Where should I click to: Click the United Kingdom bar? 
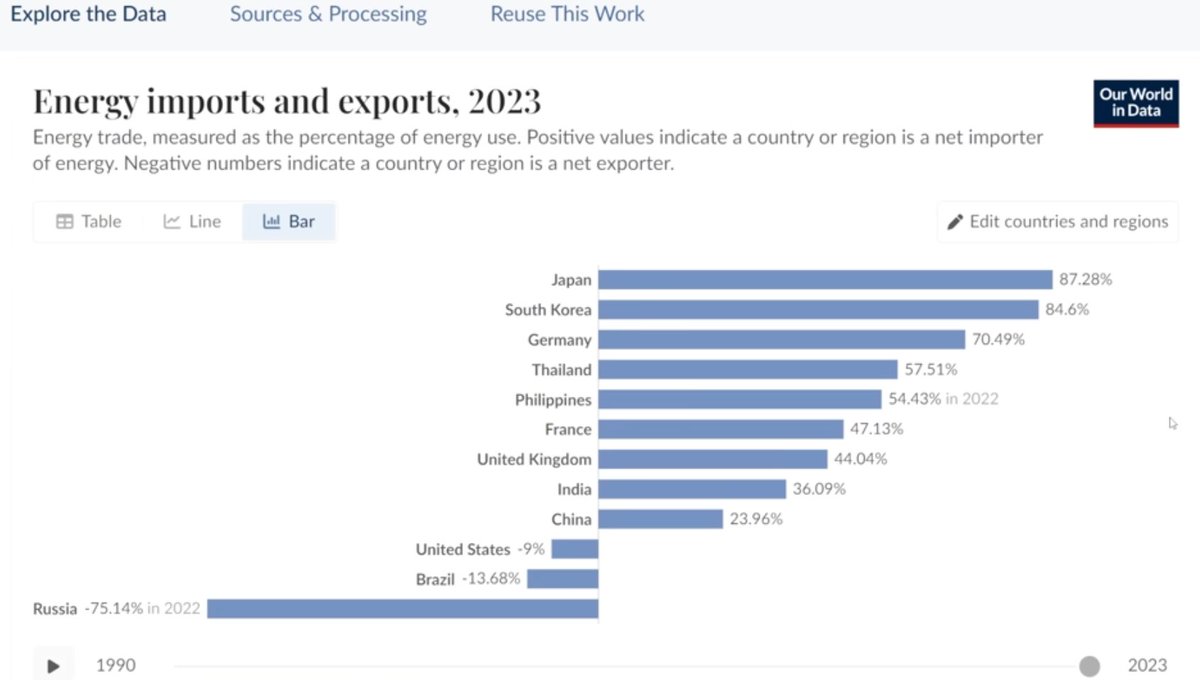click(x=713, y=460)
